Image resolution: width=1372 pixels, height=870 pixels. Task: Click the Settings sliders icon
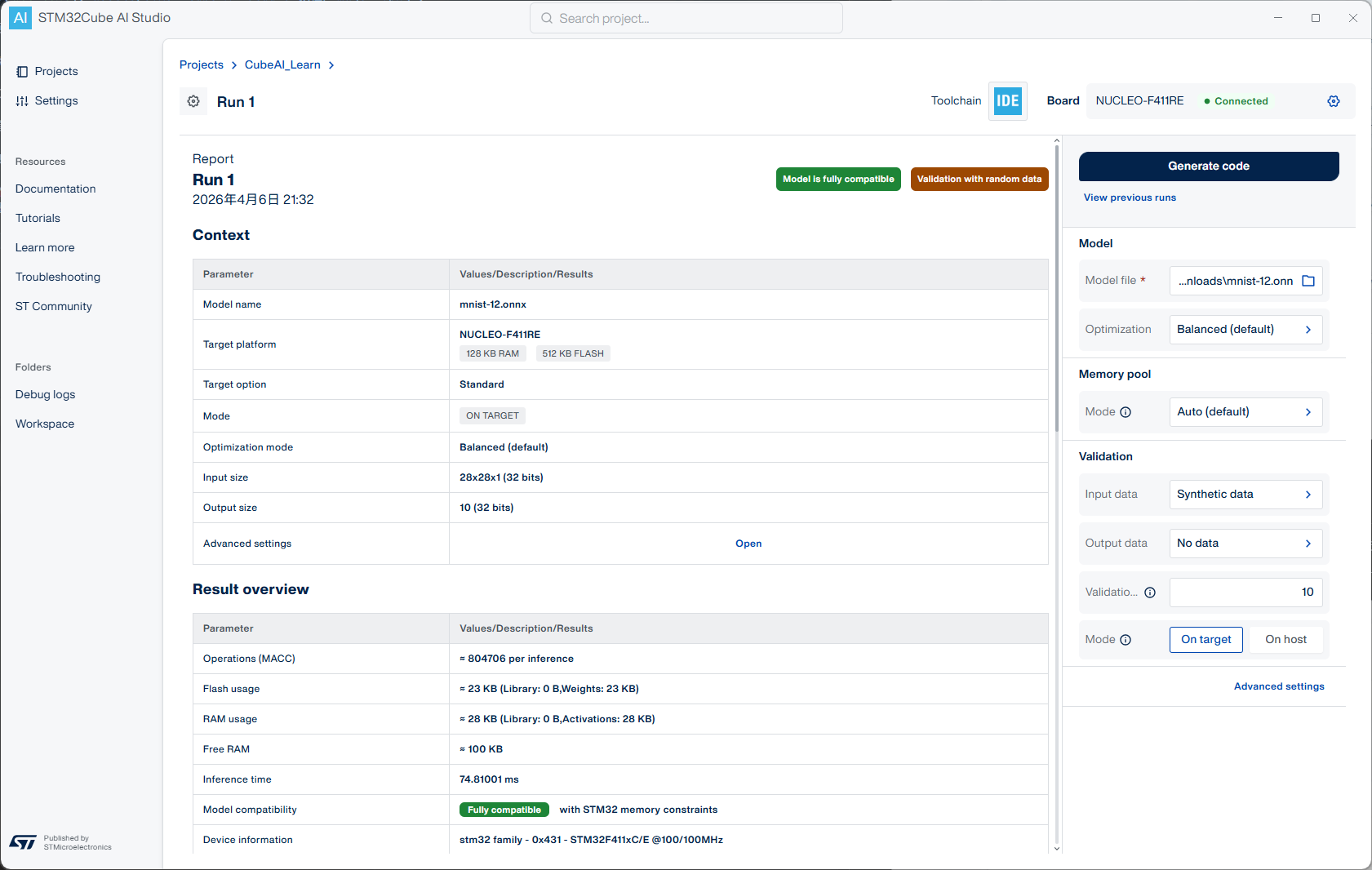click(x=22, y=101)
